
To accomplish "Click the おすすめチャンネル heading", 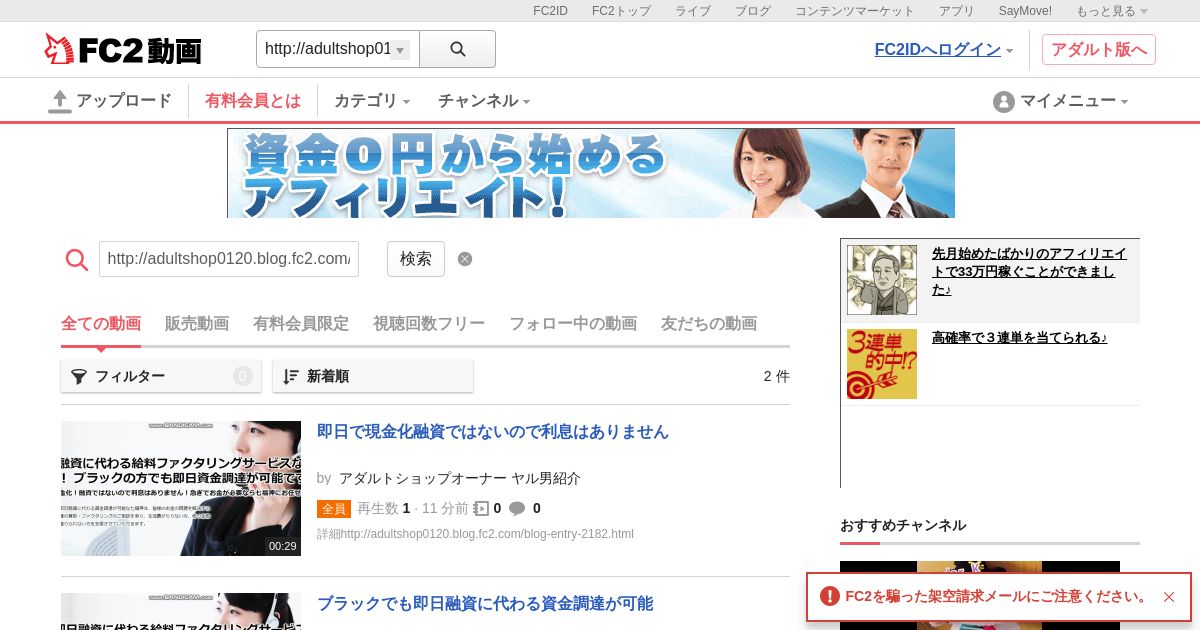I will click(x=903, y=525).
